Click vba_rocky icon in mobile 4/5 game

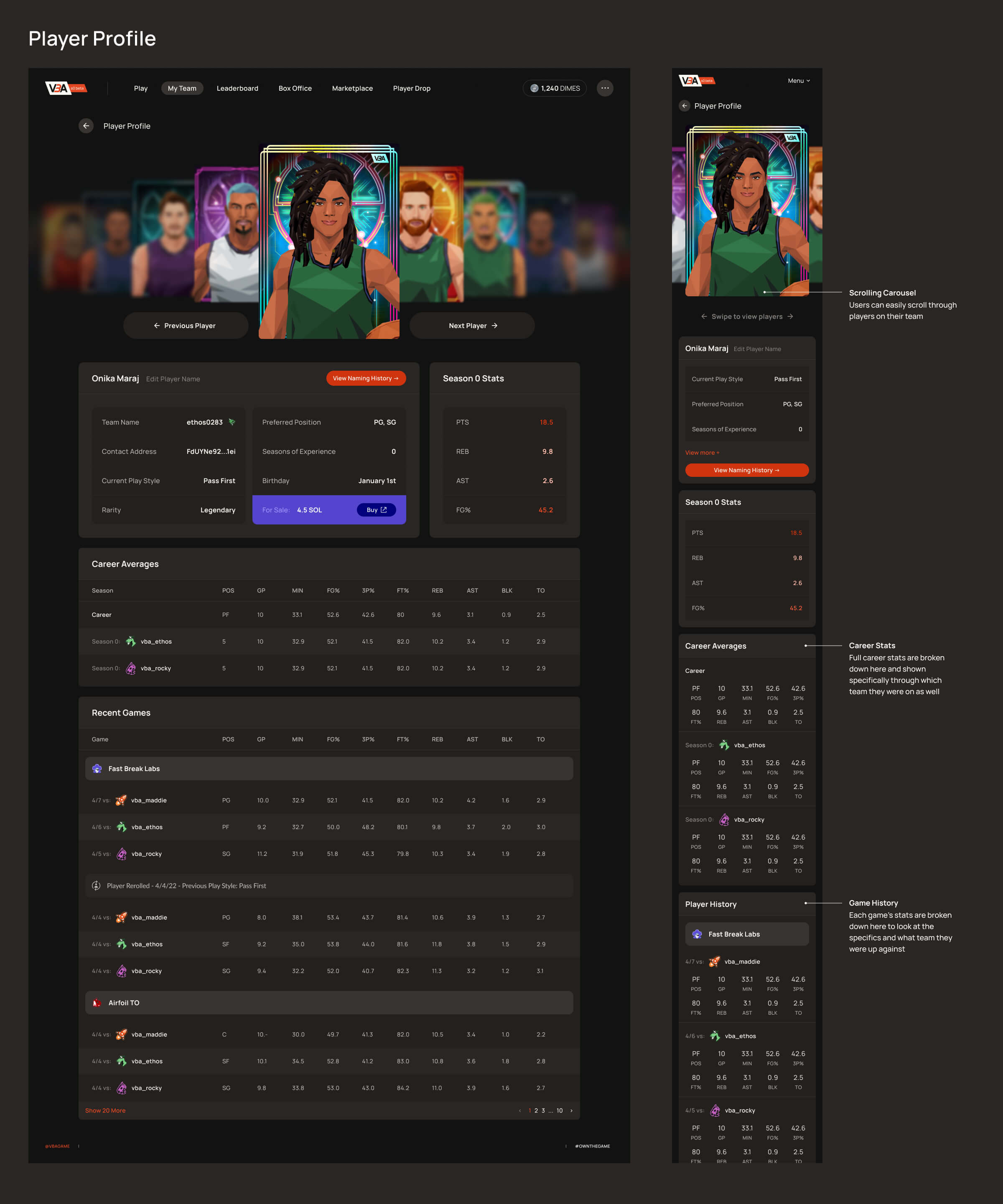point(715,1110)
